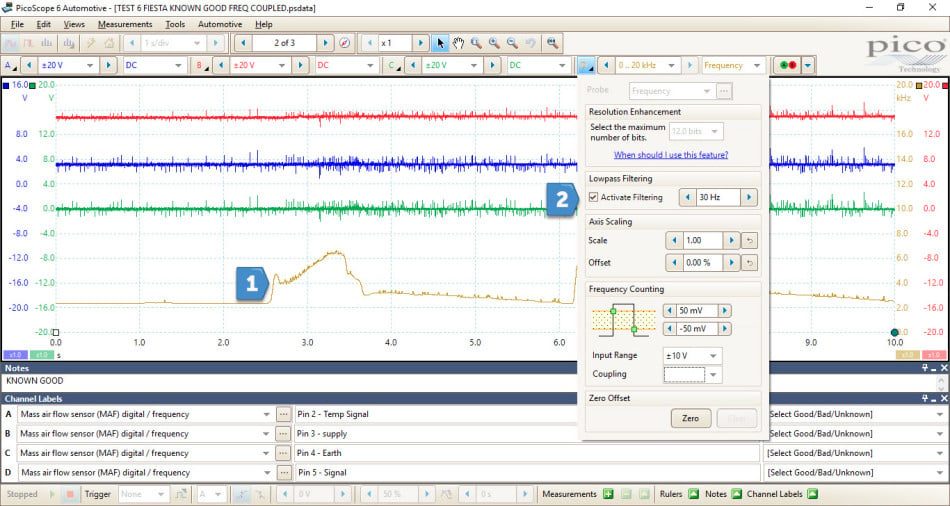The height and width of the screenshot is (506, 950).
Task: Click the red x1.0 axis scaling button
Action: pos(934,355)
